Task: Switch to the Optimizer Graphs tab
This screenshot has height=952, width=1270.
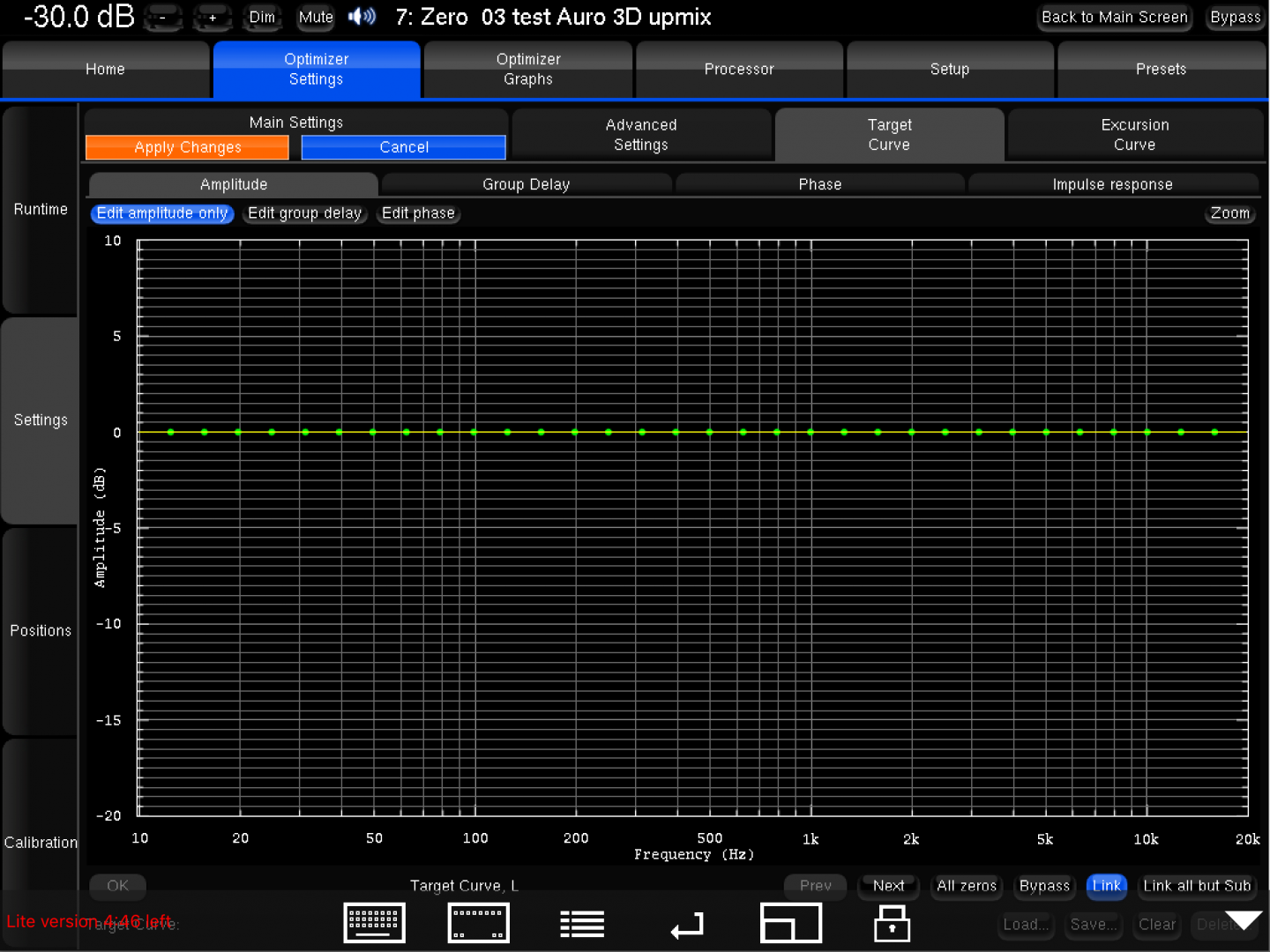Action: (x=527, y=69)
